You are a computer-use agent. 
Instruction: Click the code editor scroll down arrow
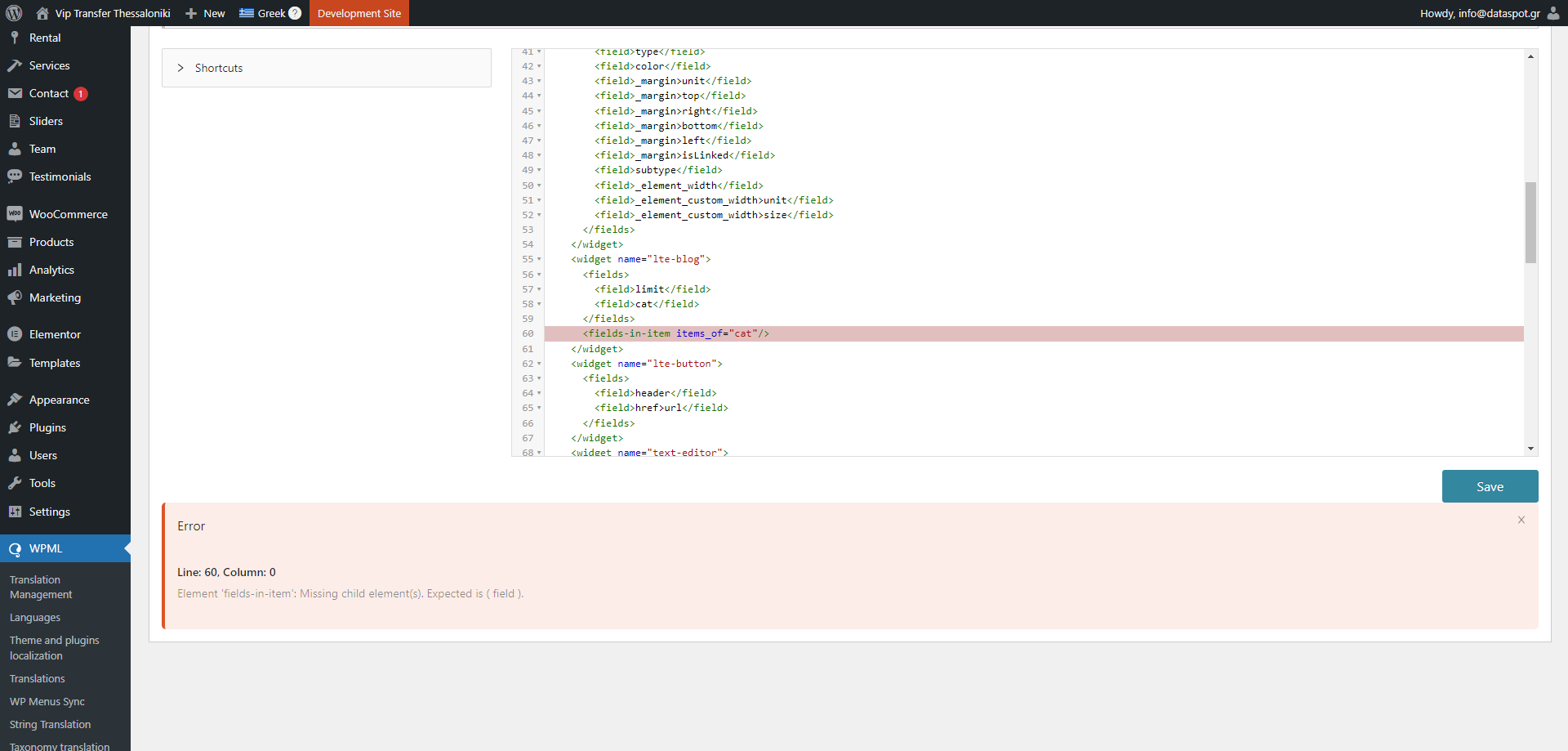tap(1530, 449)
